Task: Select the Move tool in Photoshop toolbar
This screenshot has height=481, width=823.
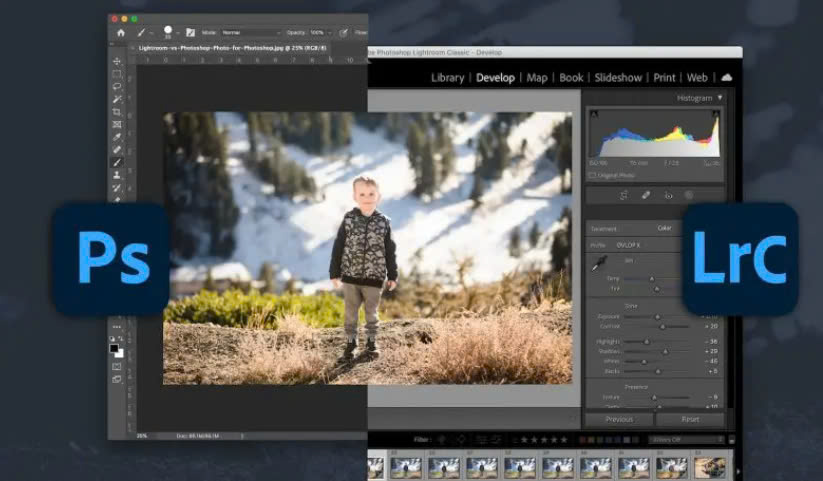Action: point(117,61)
